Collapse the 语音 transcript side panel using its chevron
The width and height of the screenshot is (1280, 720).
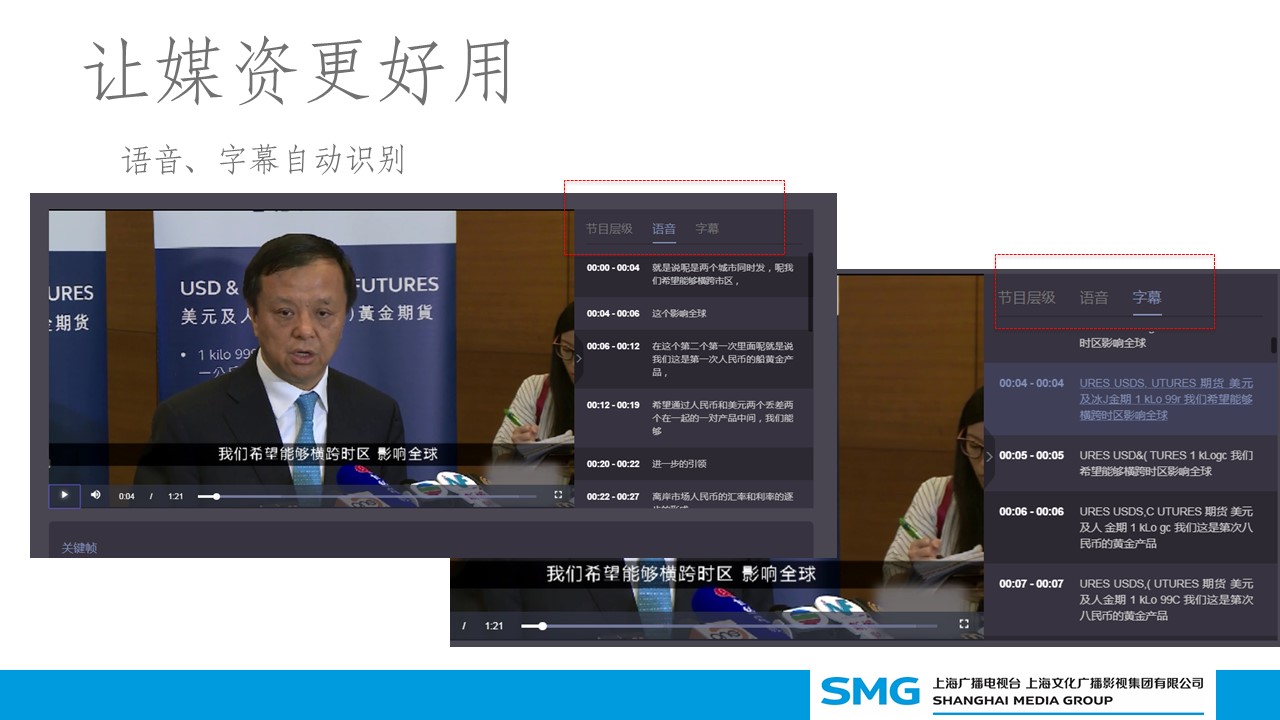pos(578,358)
